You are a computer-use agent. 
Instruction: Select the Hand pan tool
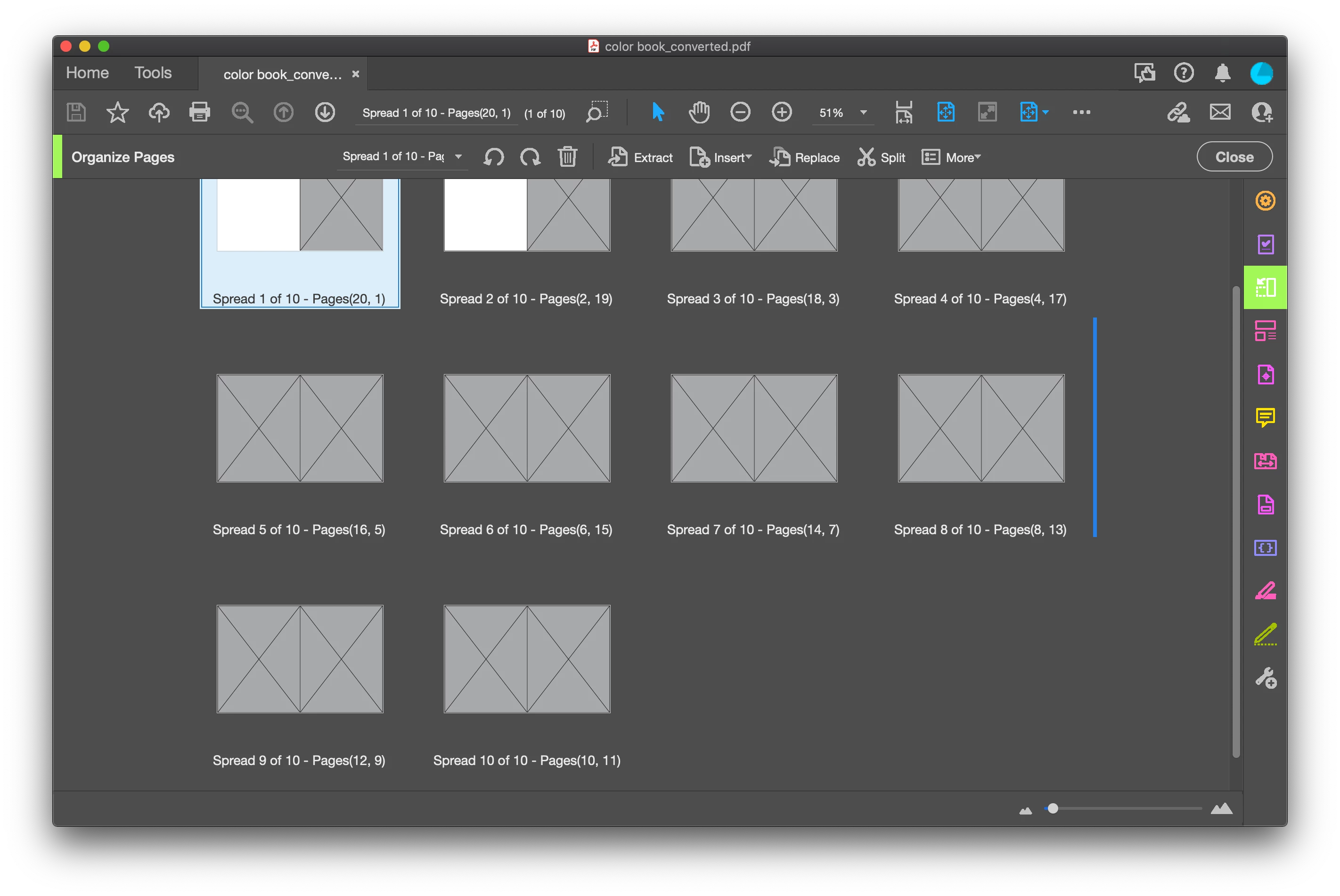point(699,113)
